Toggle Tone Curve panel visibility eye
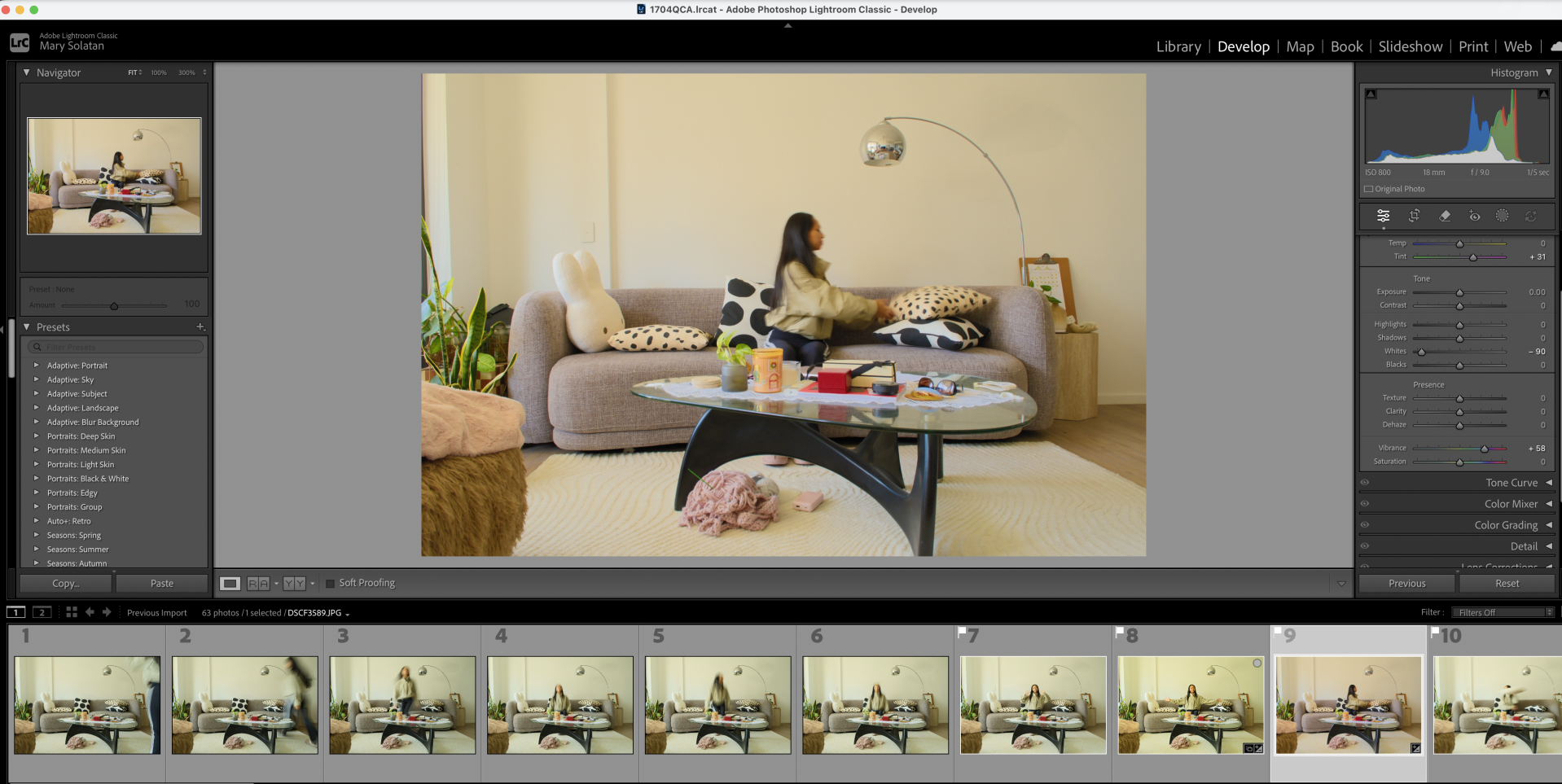This screenshot has width=1562, height=784. pos(1365,483)
